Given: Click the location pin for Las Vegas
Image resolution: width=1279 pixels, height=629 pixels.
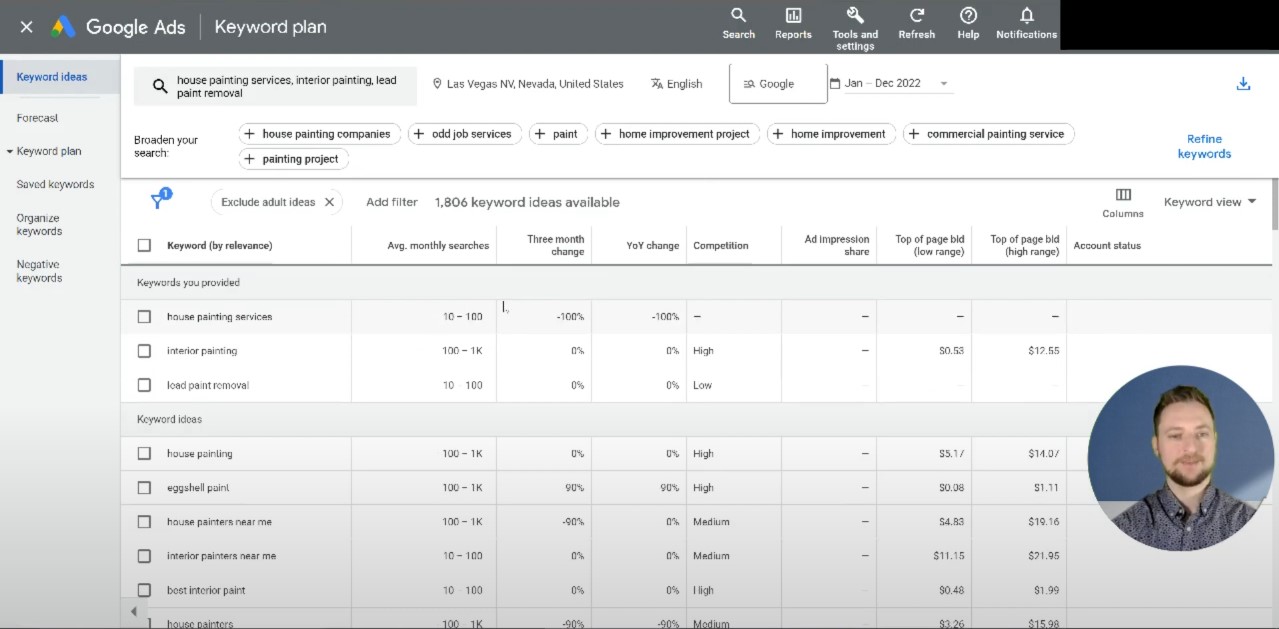Looking at the screenshot, I should click(x=437, y=84).
